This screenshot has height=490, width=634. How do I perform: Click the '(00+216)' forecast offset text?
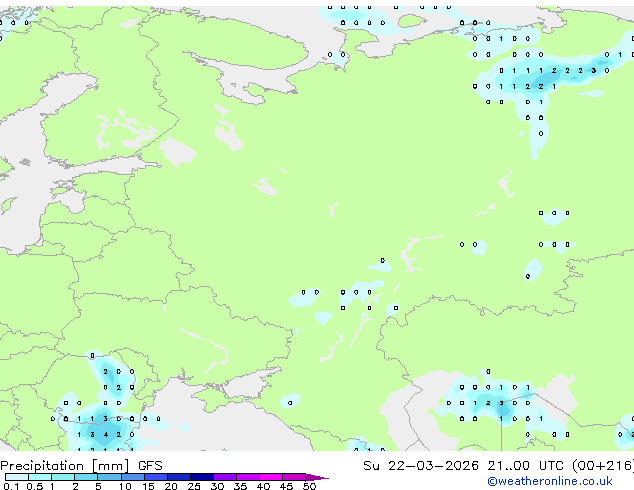click(602, 466)
